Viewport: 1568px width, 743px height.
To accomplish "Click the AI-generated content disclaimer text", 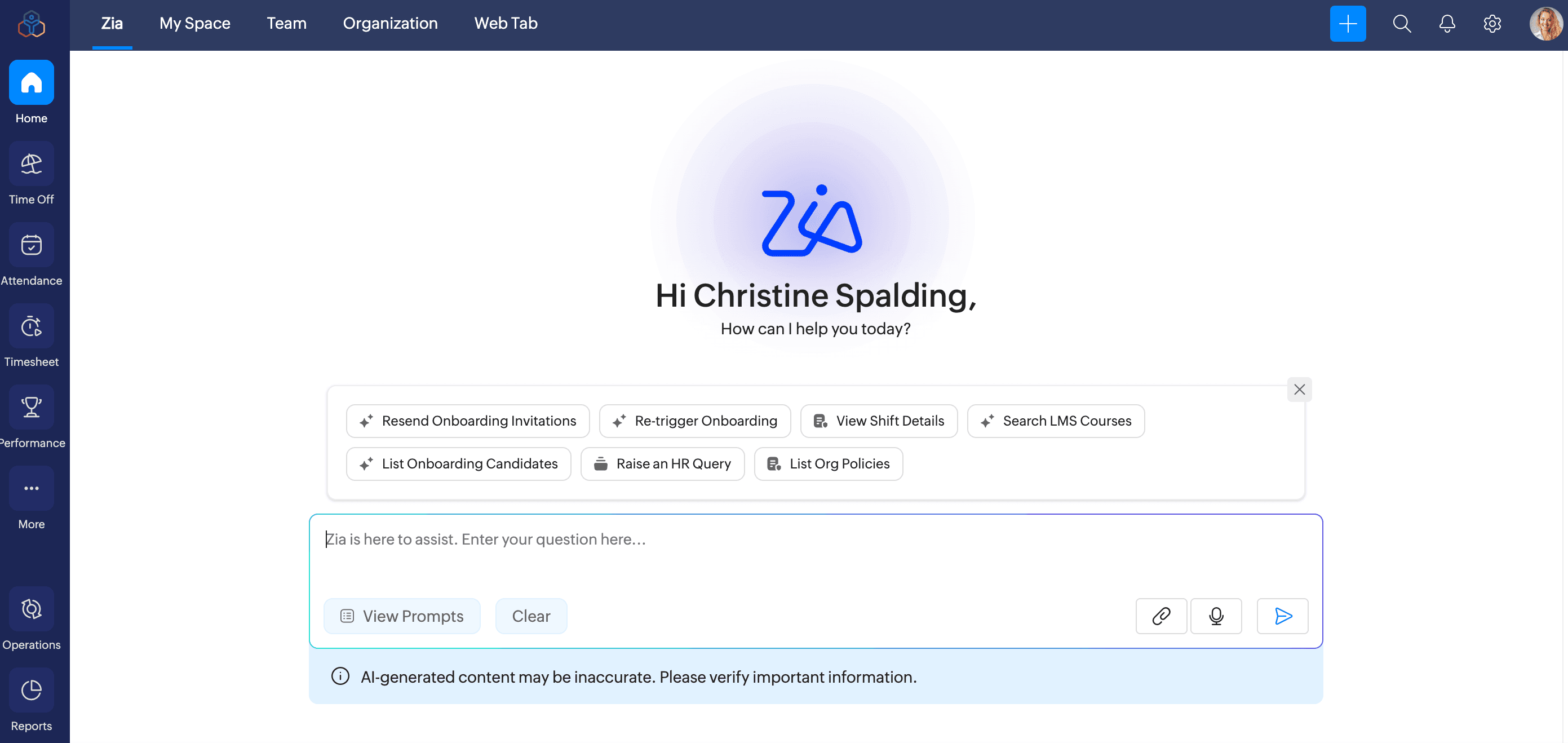I will [639, 676].
